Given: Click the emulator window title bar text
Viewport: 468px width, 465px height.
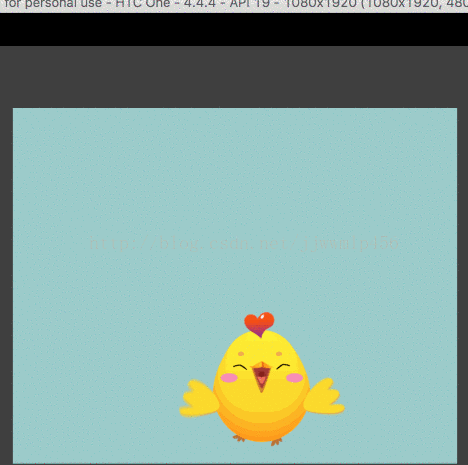Looking at the screenshot, I should pyautogui.click(x=236, y=4).
